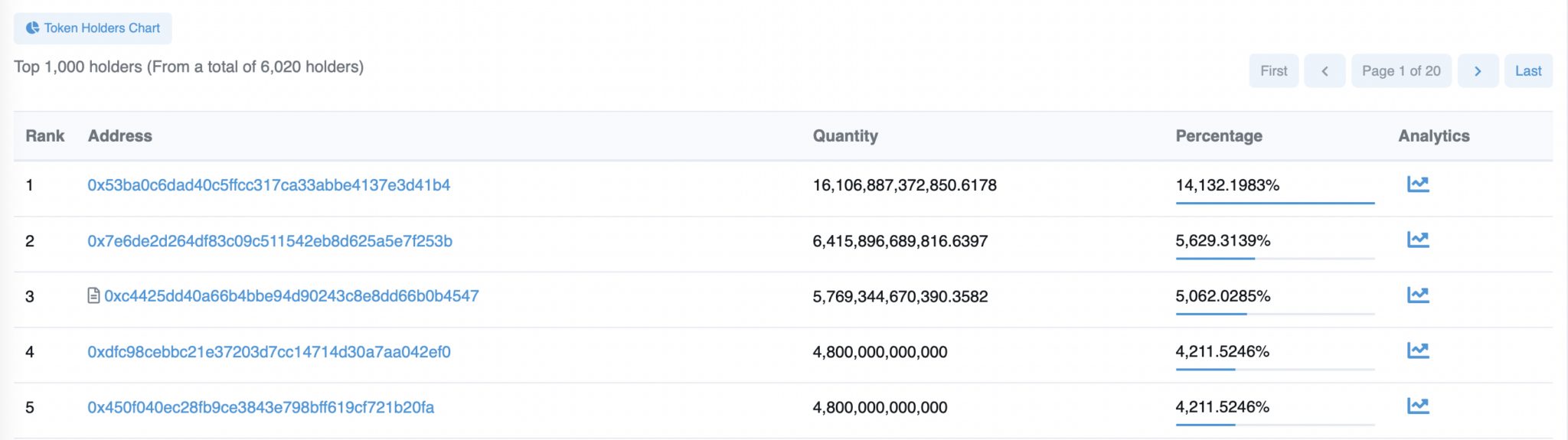This screenshot has width=1568, height=440.
Task: Click the Address column header
Action: tap(120, 135)
